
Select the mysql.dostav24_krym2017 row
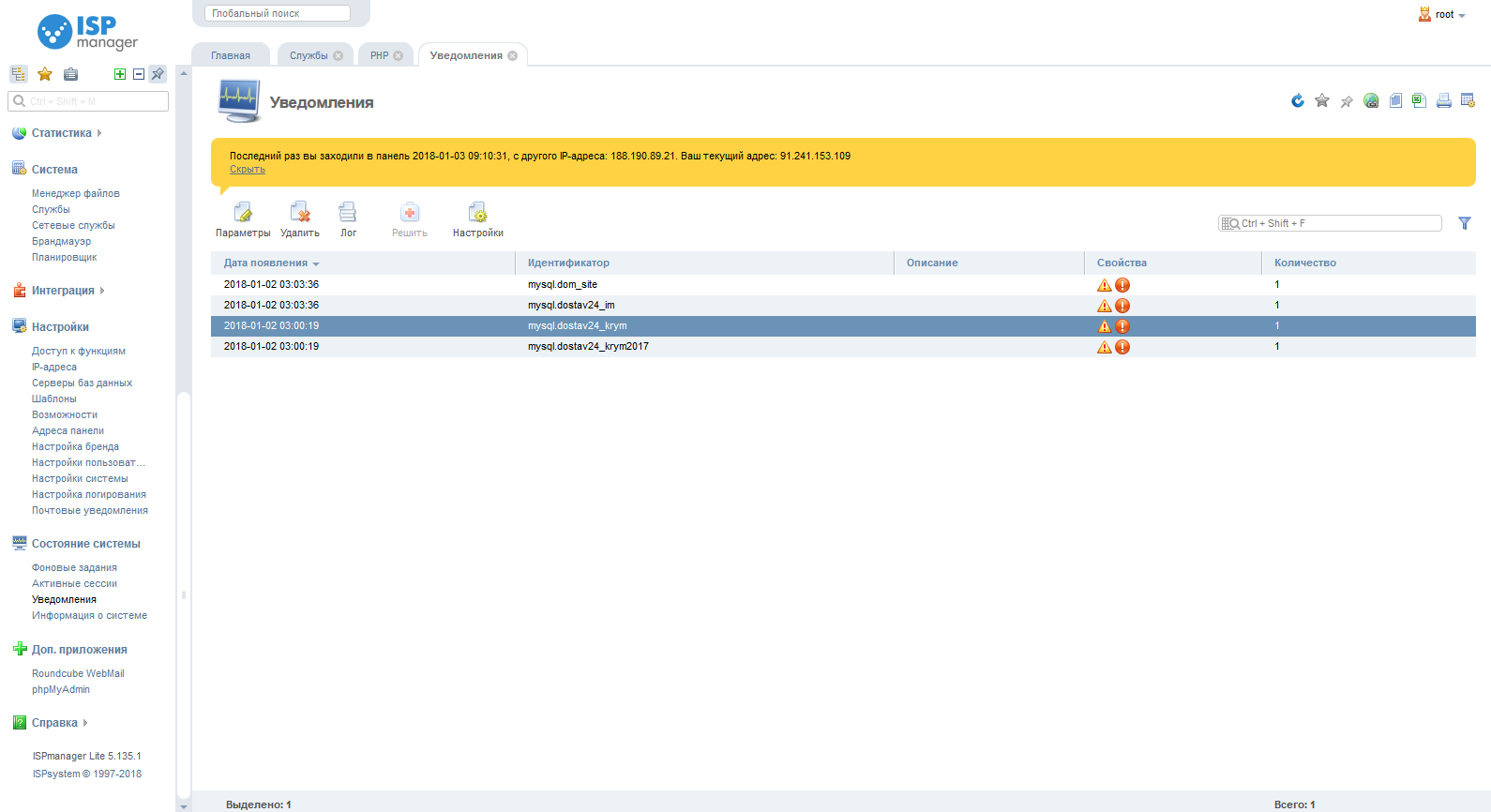pos(843,347)
